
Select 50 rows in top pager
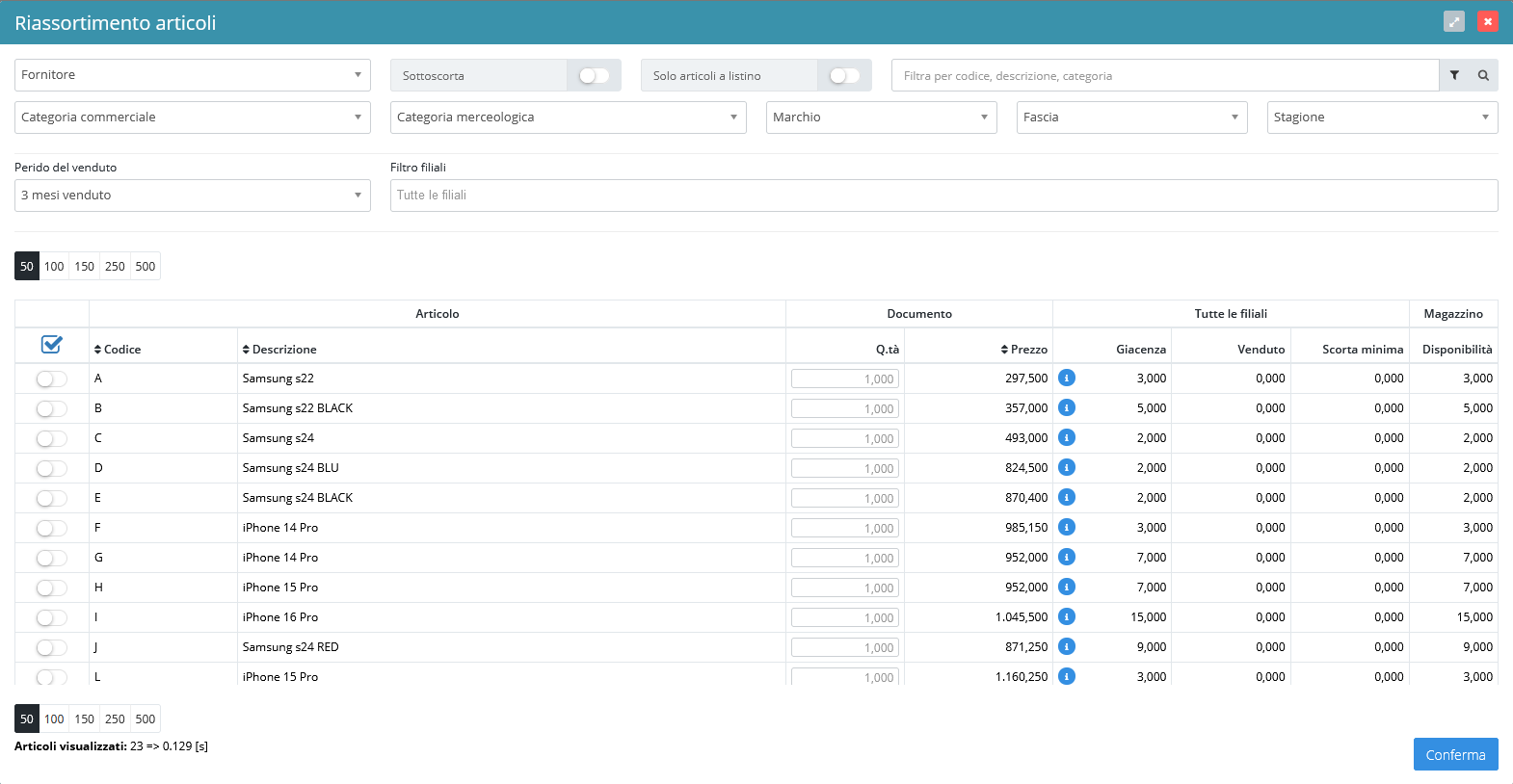coord(27,266)
